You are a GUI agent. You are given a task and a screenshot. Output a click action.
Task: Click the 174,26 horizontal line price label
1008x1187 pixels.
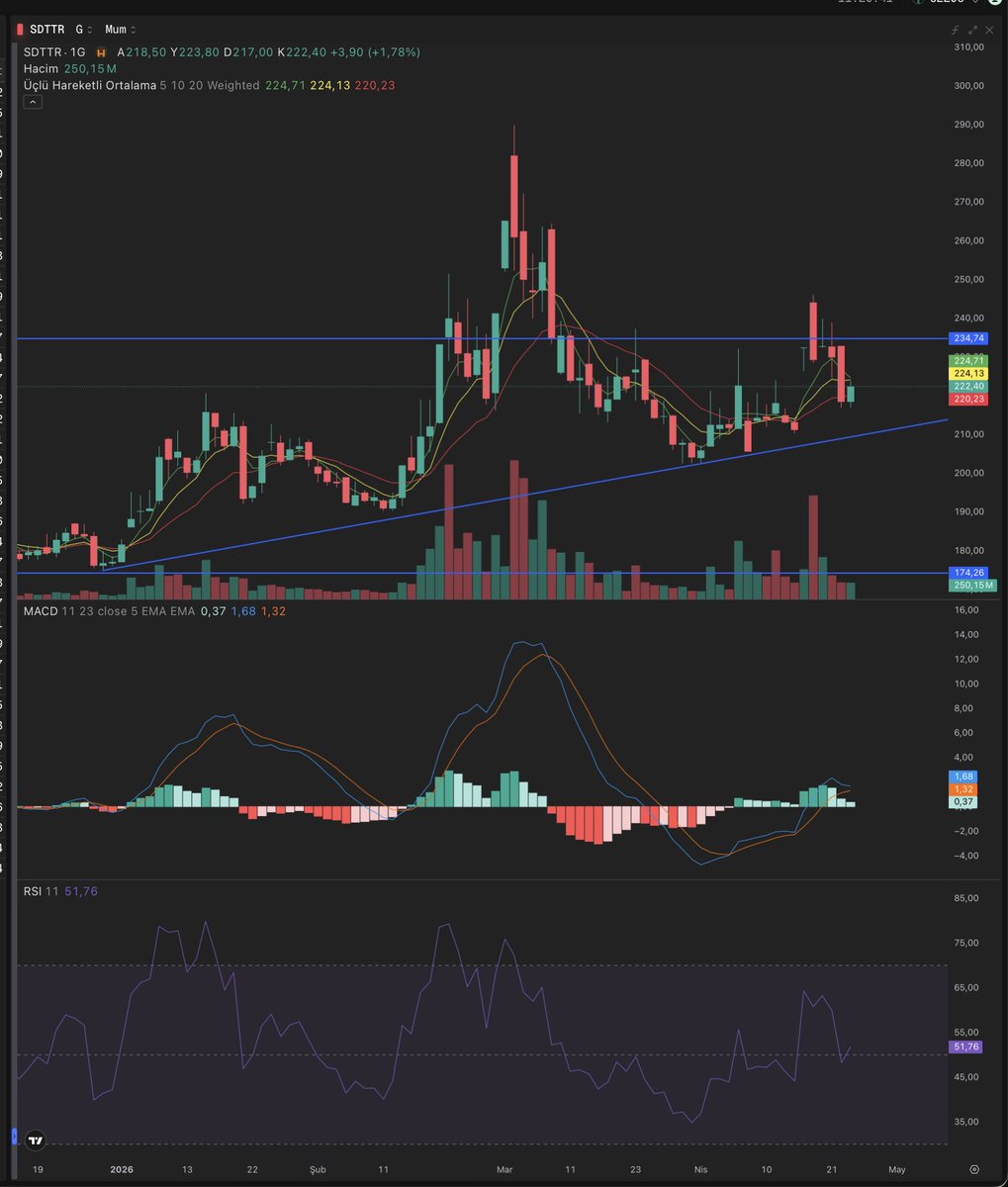pyautogui.click(x=967, y=573)
